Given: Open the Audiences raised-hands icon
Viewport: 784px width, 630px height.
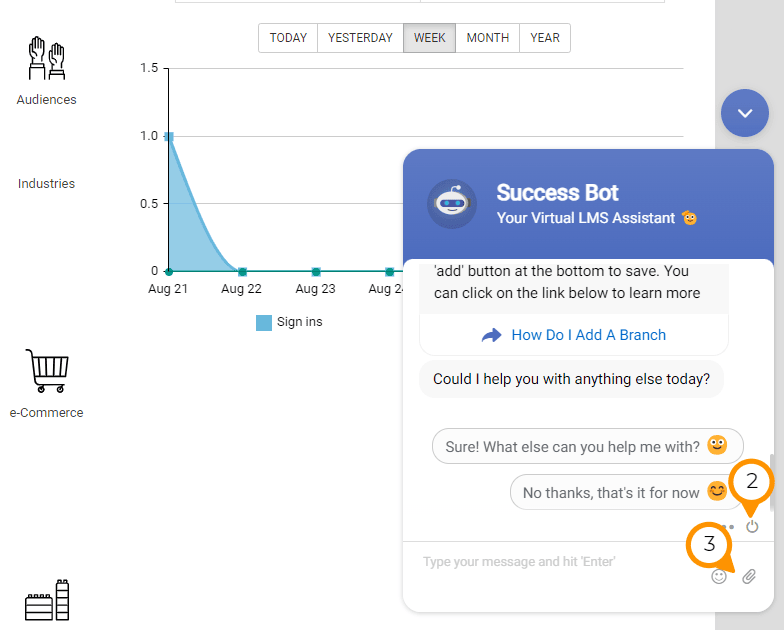Looking at the screenshot, I should [46, 58].
